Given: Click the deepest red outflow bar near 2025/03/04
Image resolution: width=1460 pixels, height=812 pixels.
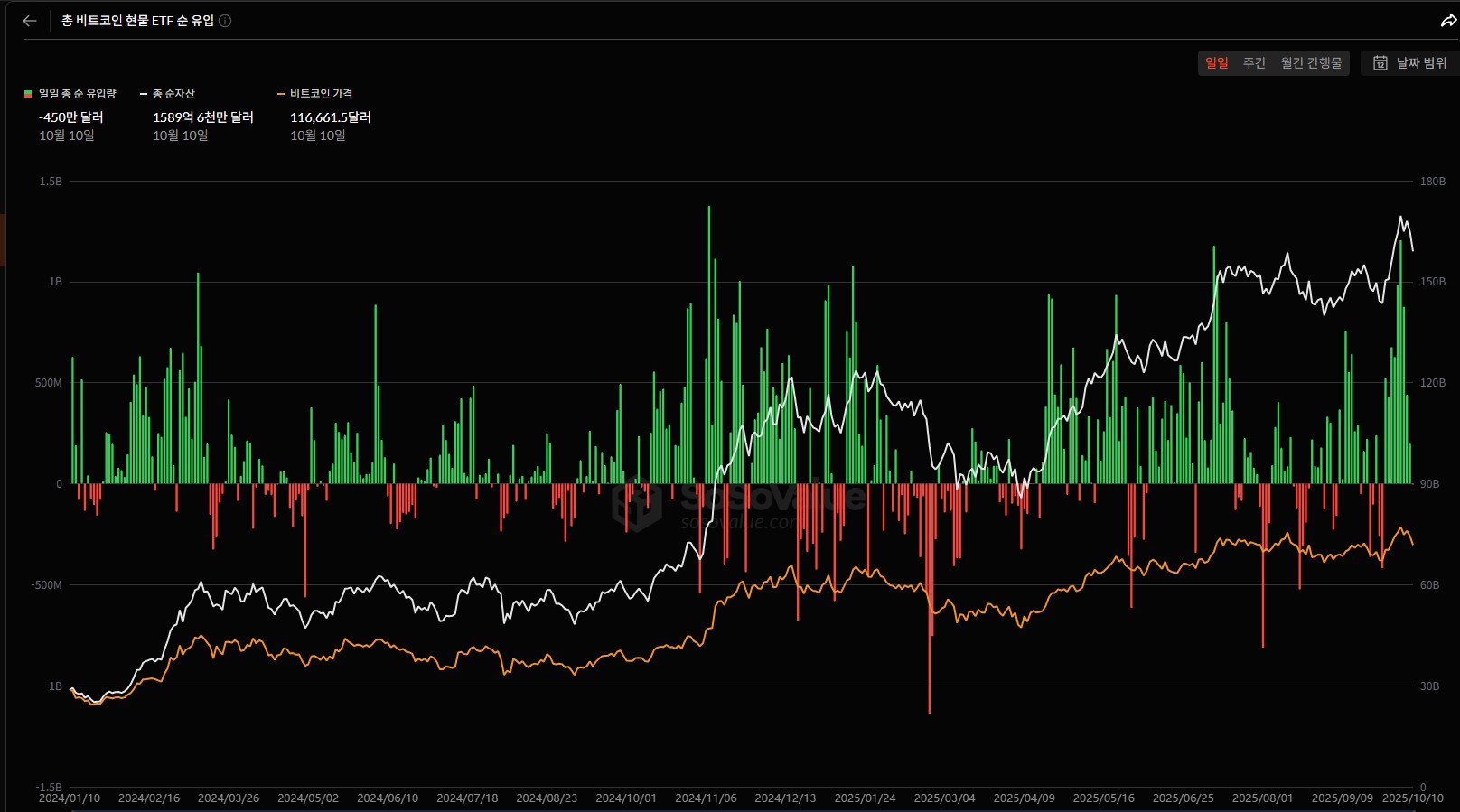Looking at the screenshot, I should click(x=930, y=599).
